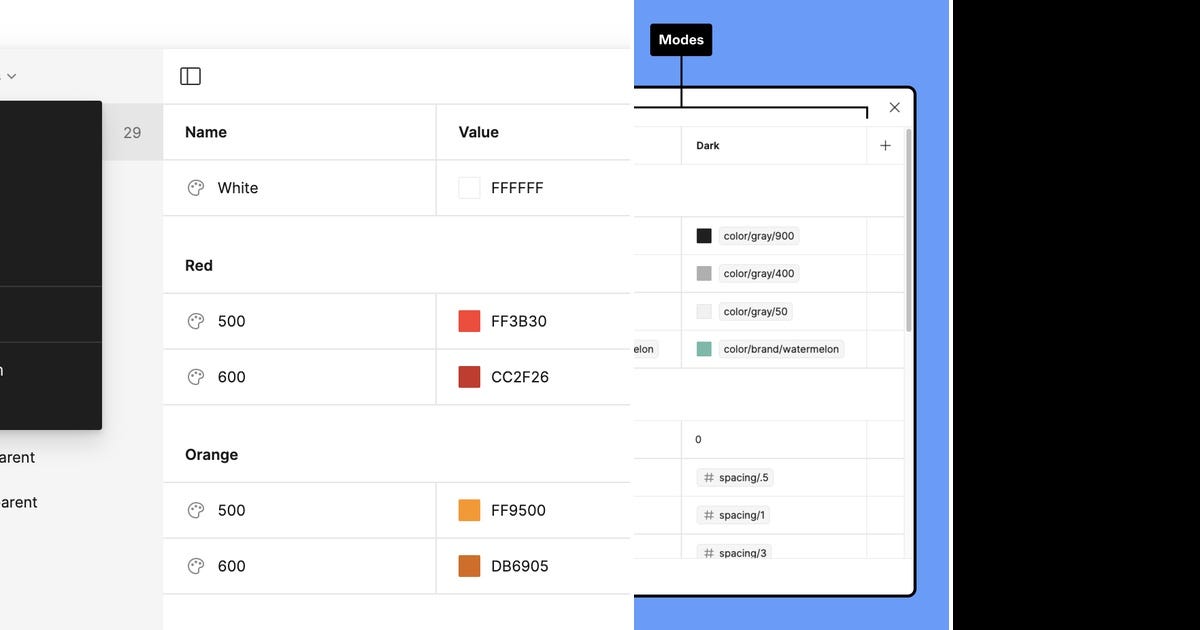
Task: Click the palette icon beside Orange 600
Action: [x=195, y=566]
